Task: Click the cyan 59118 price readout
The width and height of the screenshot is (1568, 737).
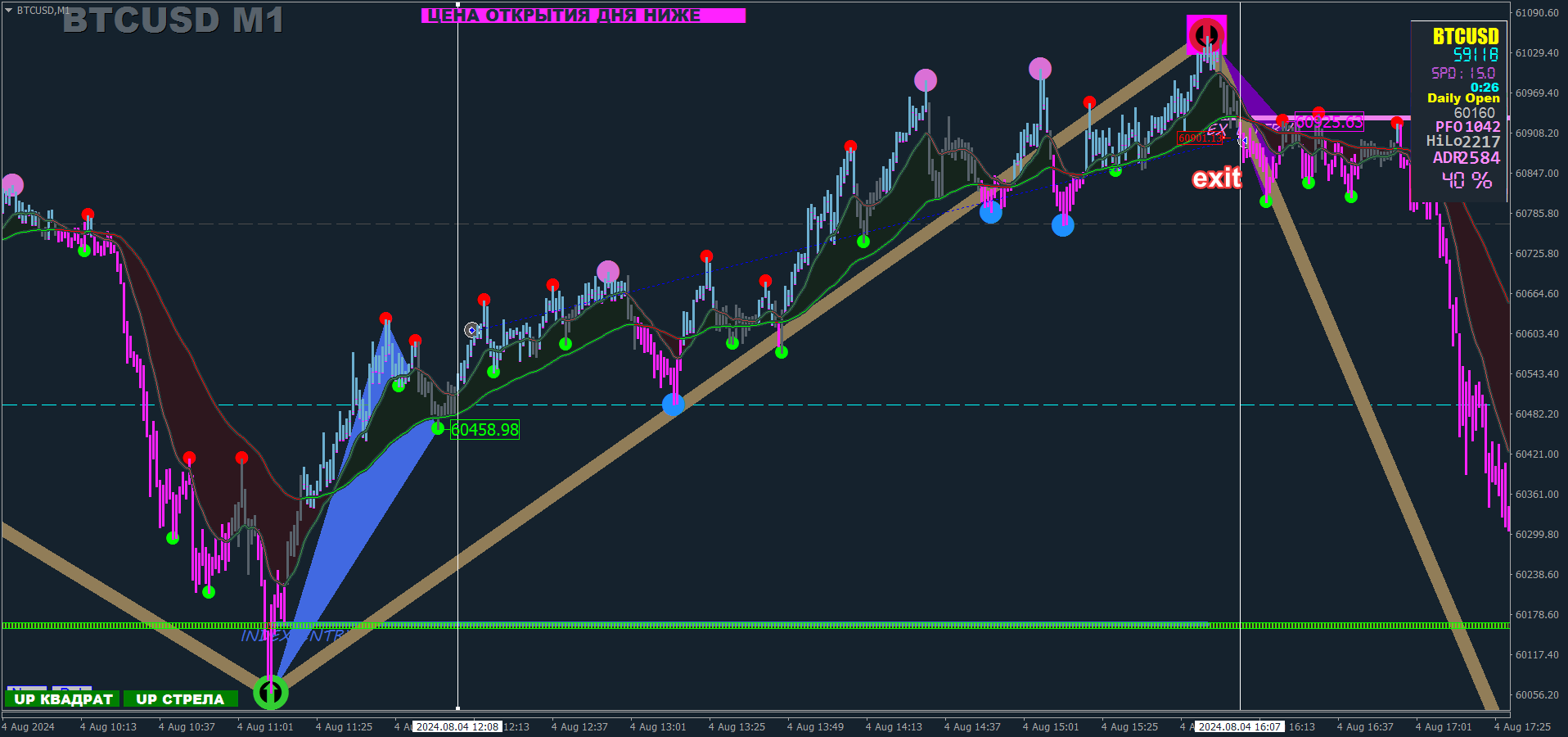Action: 1476,55
